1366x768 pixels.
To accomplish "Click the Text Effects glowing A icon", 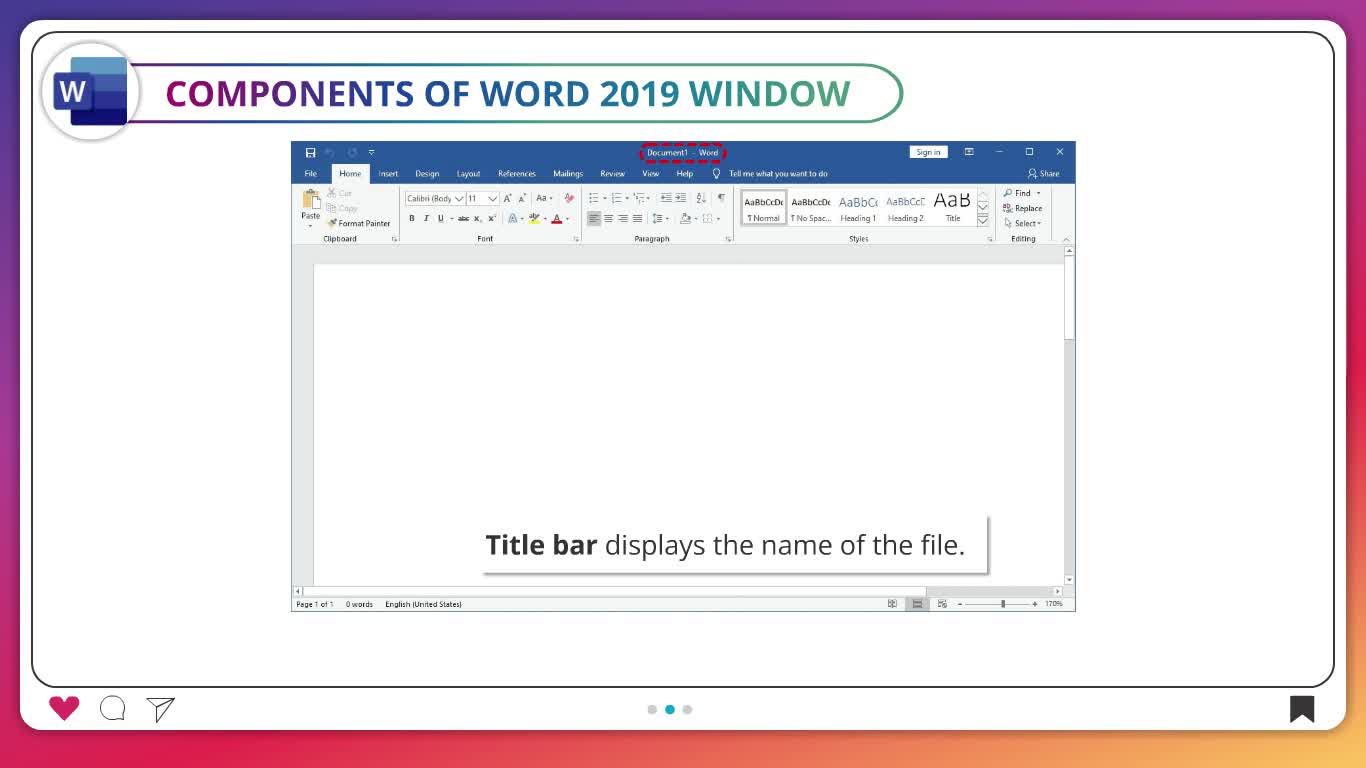I will point(512,218).
